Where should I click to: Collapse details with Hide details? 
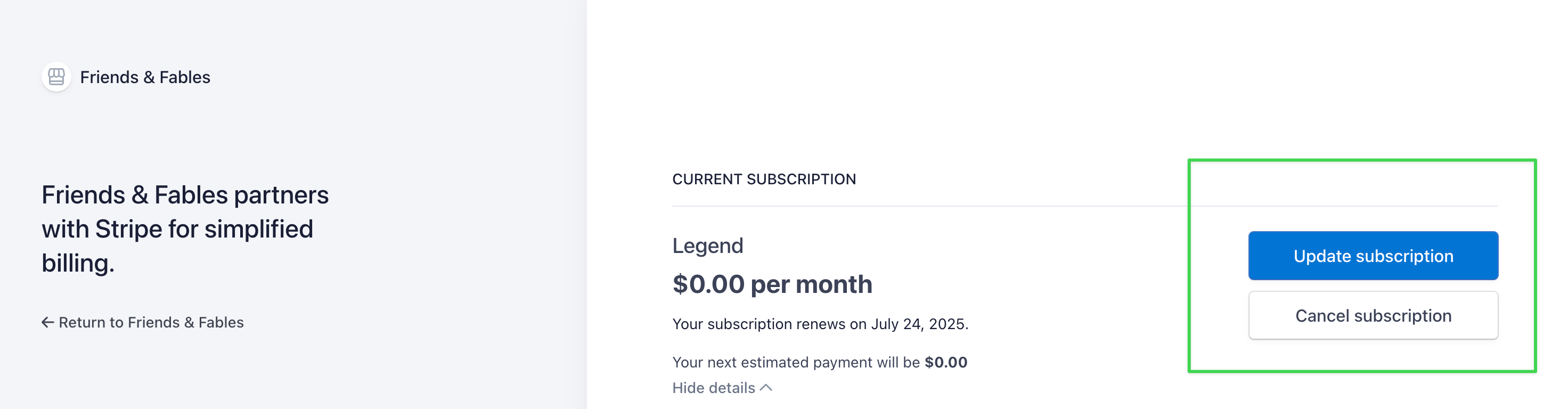713,388
